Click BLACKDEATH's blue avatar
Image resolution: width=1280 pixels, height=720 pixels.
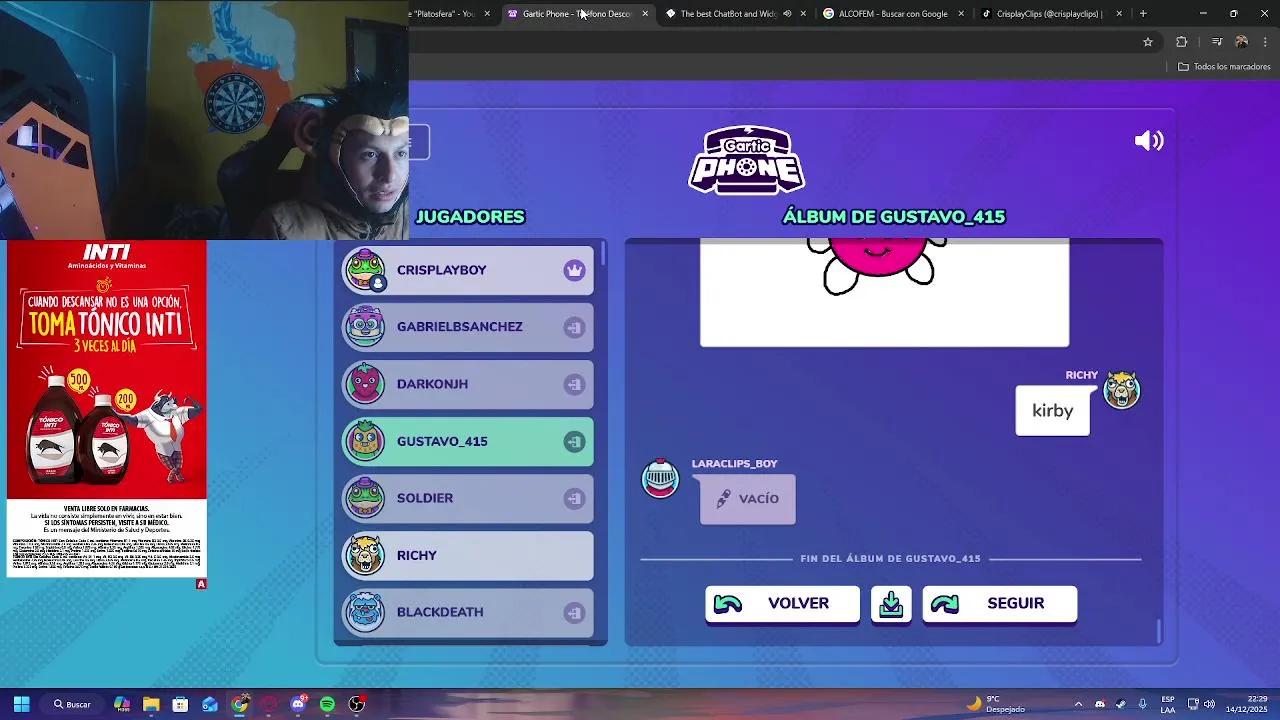point(365,612)
